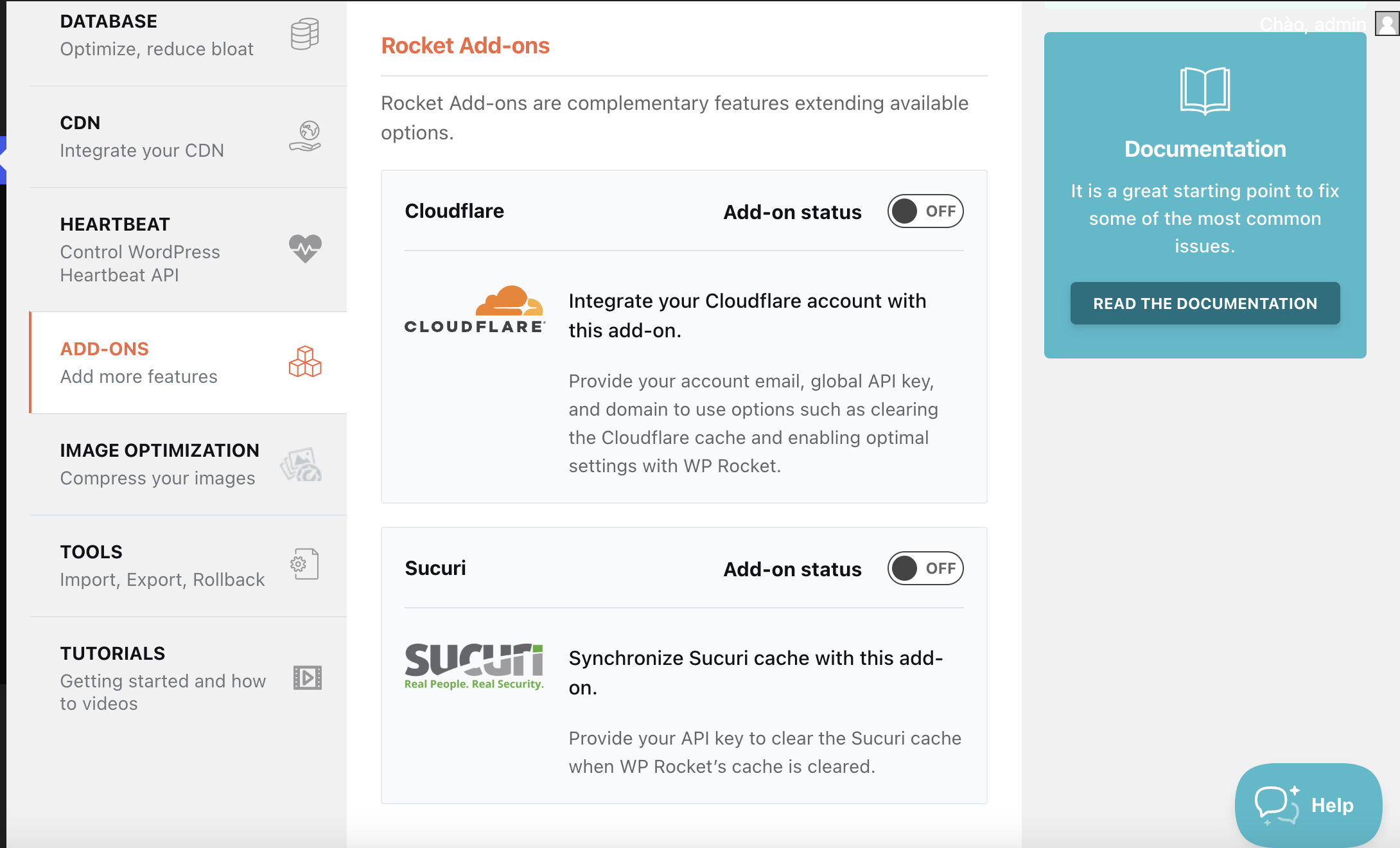Click the Database stacked-disks icon
This screenshot has width=1400, height=848.
(x=304, y=34)
